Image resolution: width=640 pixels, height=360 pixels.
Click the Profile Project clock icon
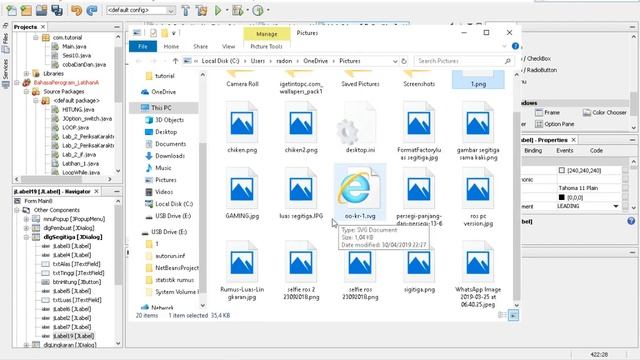click(x=258, y=10)
